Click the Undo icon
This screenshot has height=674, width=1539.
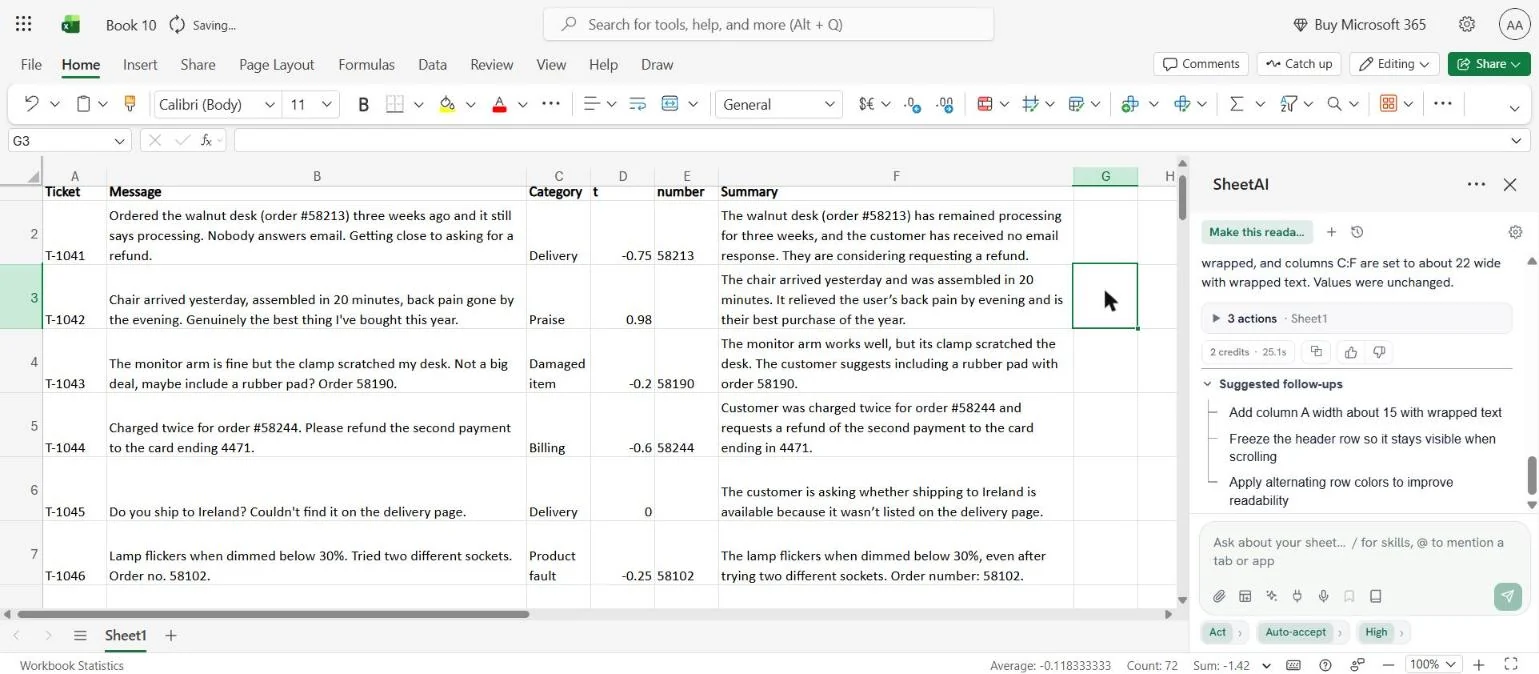click(31, 104)
